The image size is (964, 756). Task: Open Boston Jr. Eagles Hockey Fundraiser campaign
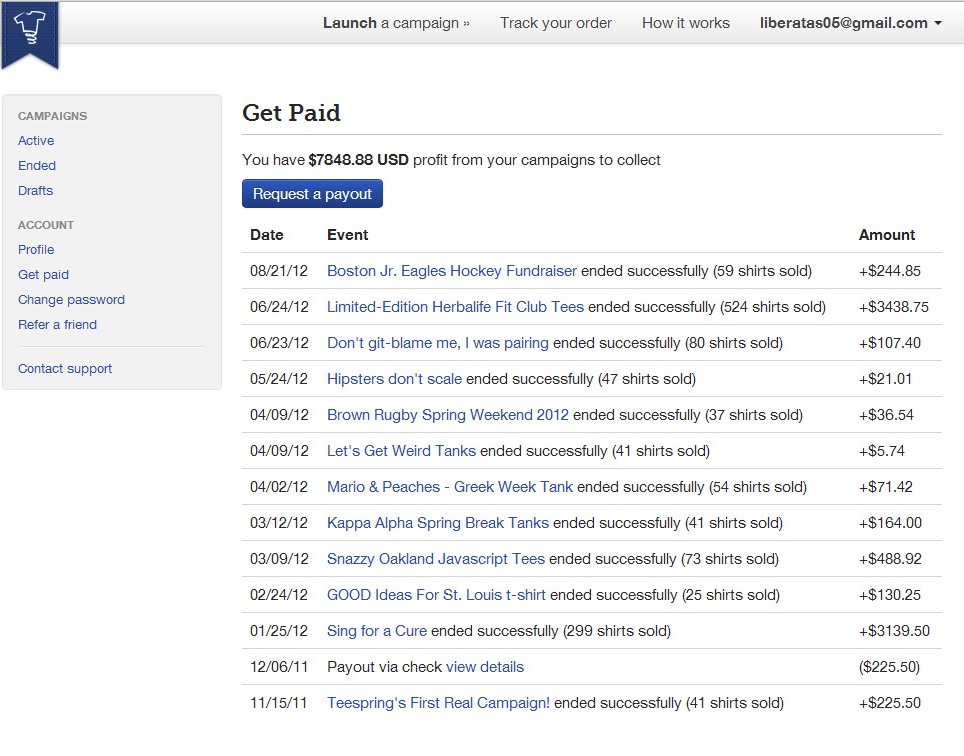[x=451, y=271]
